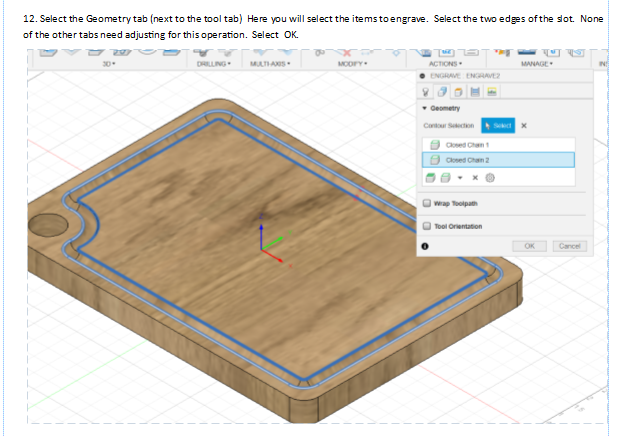Viewport: 617px width, 436px height.
Task: Click the blue Select button for Contour Selection
Action: coord(498,126)
